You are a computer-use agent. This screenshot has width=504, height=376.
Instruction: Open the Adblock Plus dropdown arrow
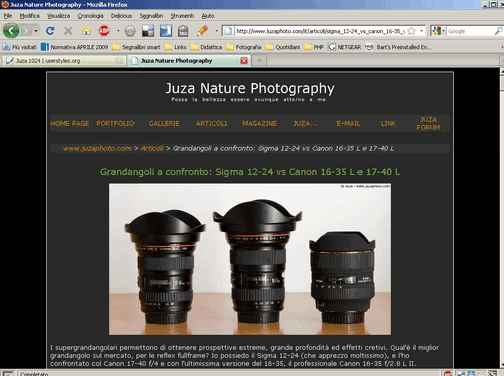tap(118, 31)
